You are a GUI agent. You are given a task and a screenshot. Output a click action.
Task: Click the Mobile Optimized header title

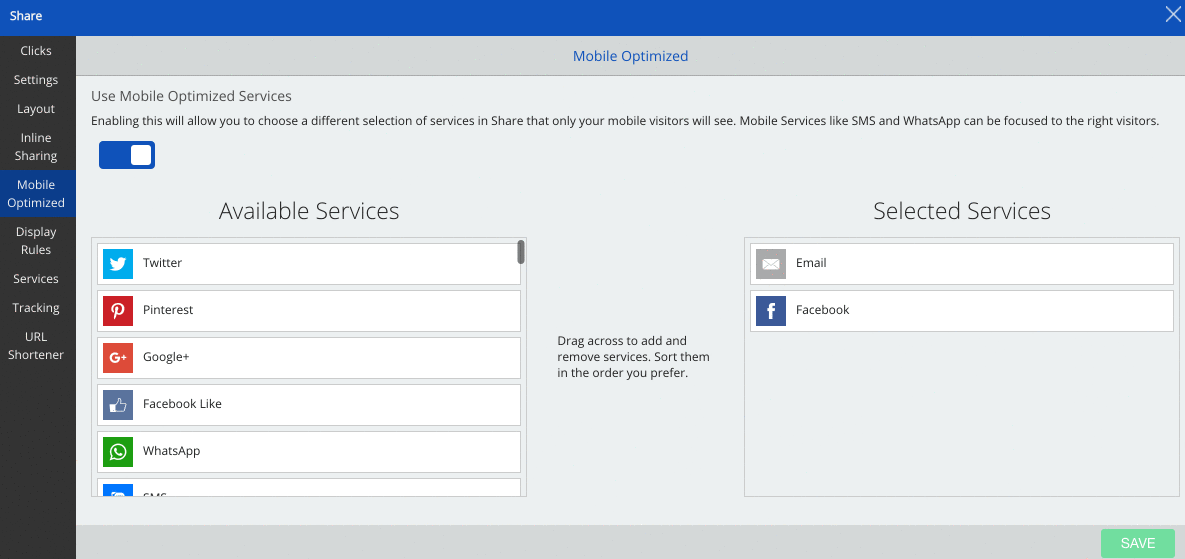pyautogui.click(x=630, y=56)
